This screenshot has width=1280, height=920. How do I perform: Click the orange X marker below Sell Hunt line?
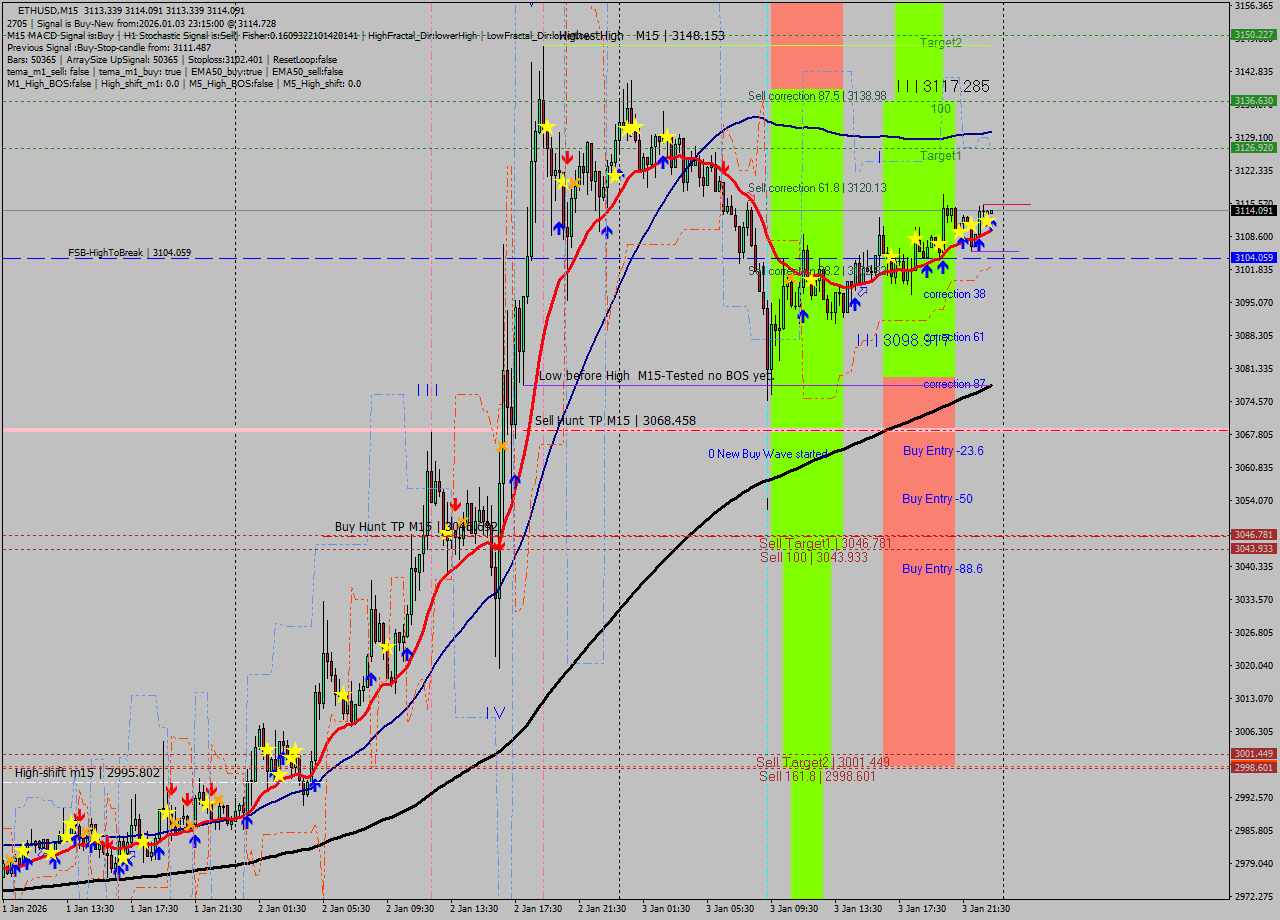(x=501, y=445)
